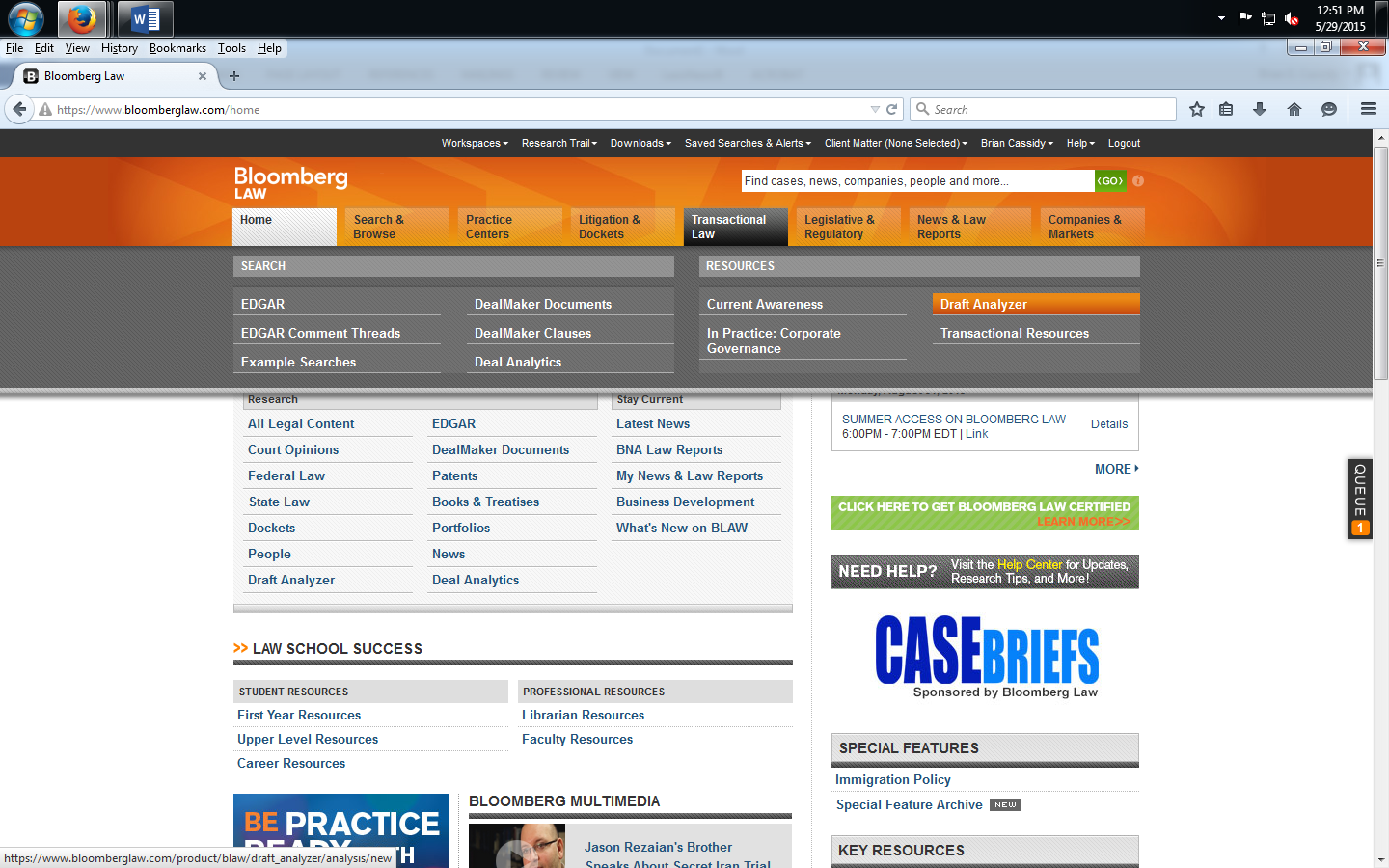Open the Firefox File menu

(x=14, y=48)
